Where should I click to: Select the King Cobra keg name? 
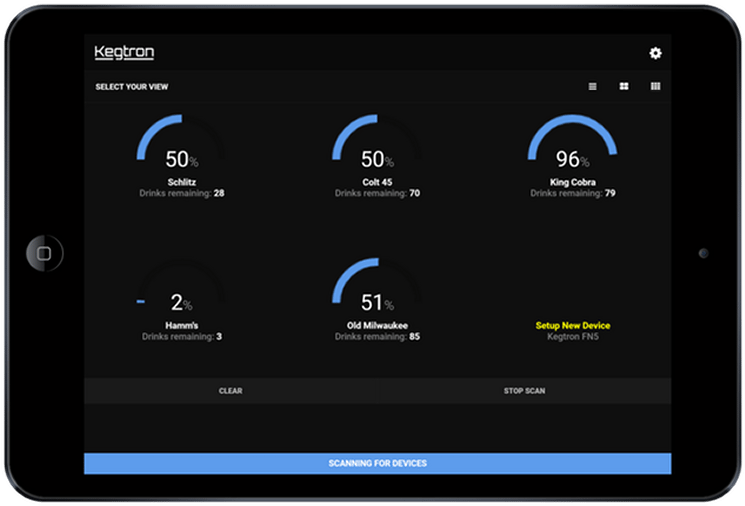[x=573, y=182]
